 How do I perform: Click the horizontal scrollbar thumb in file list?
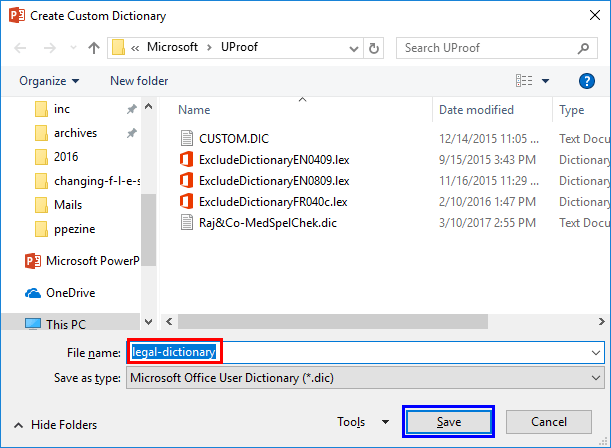click(333, 322)
